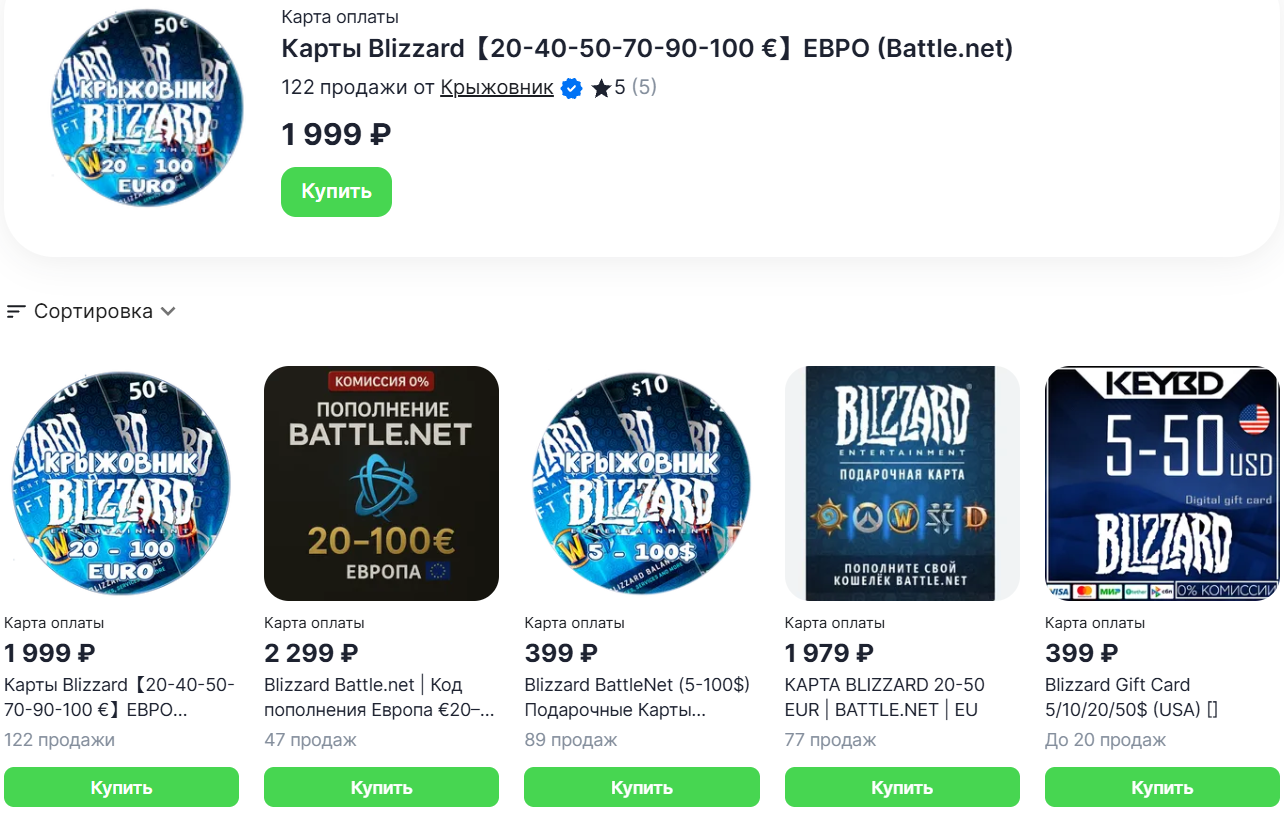Buy the 1 979 ₽ Blizzard 20-50 EUR
This screenshot has height=813, width=1284.
click(902, 787)
